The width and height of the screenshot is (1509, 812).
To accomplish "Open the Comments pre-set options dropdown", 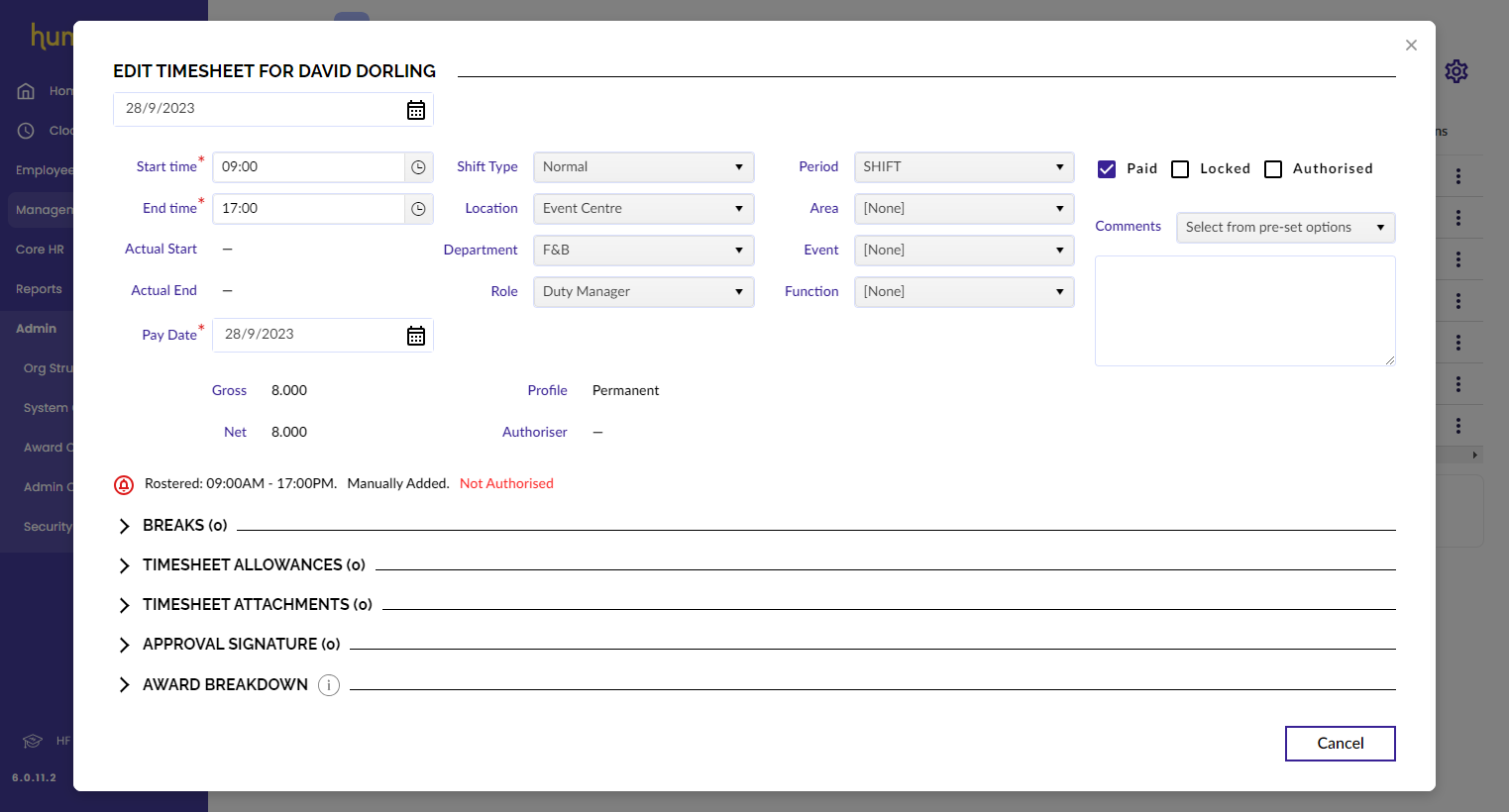I will (1284, 227).
